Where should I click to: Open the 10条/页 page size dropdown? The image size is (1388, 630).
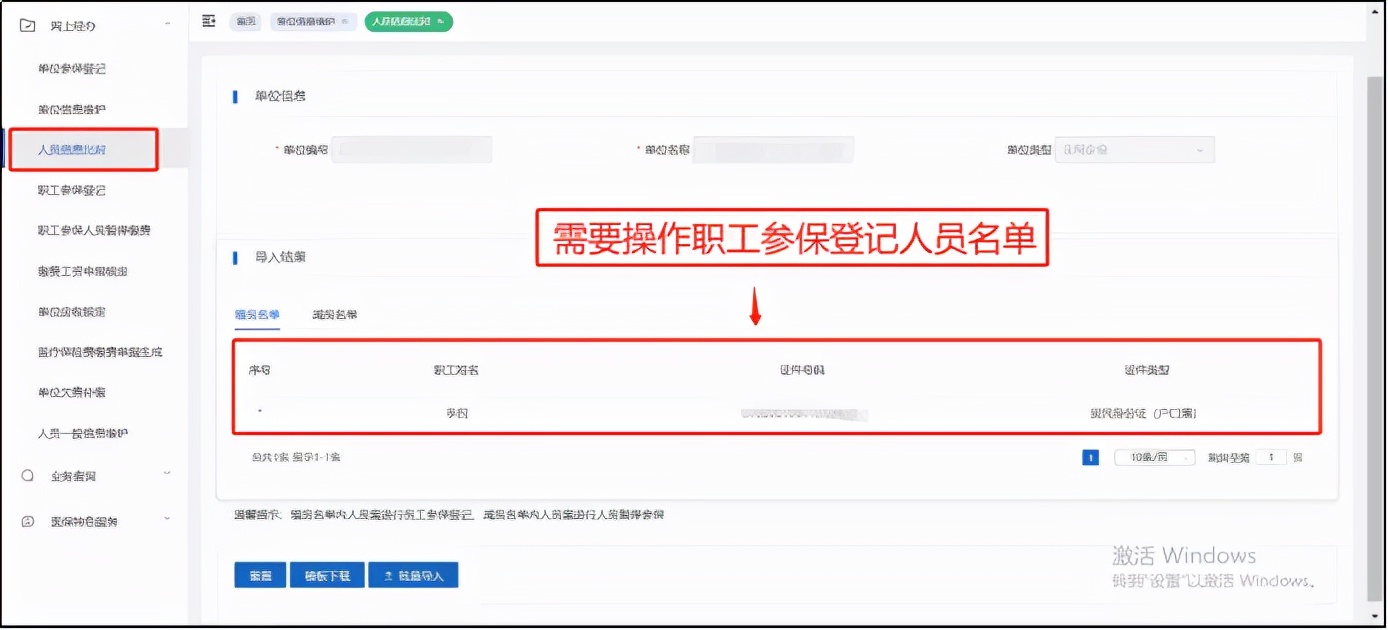click(x=1155, y=456)
